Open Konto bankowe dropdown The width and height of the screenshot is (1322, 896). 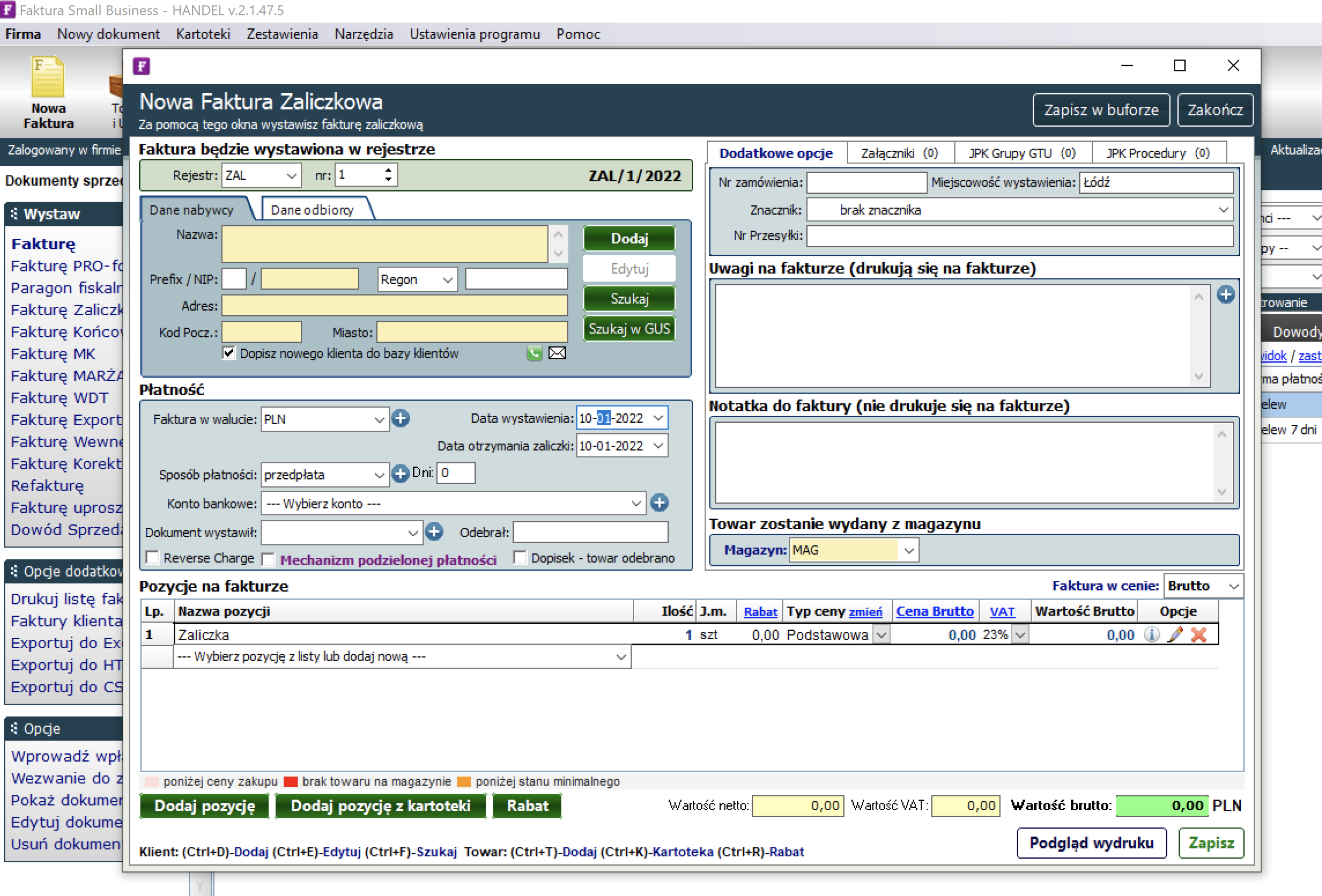tap(636, 504)
